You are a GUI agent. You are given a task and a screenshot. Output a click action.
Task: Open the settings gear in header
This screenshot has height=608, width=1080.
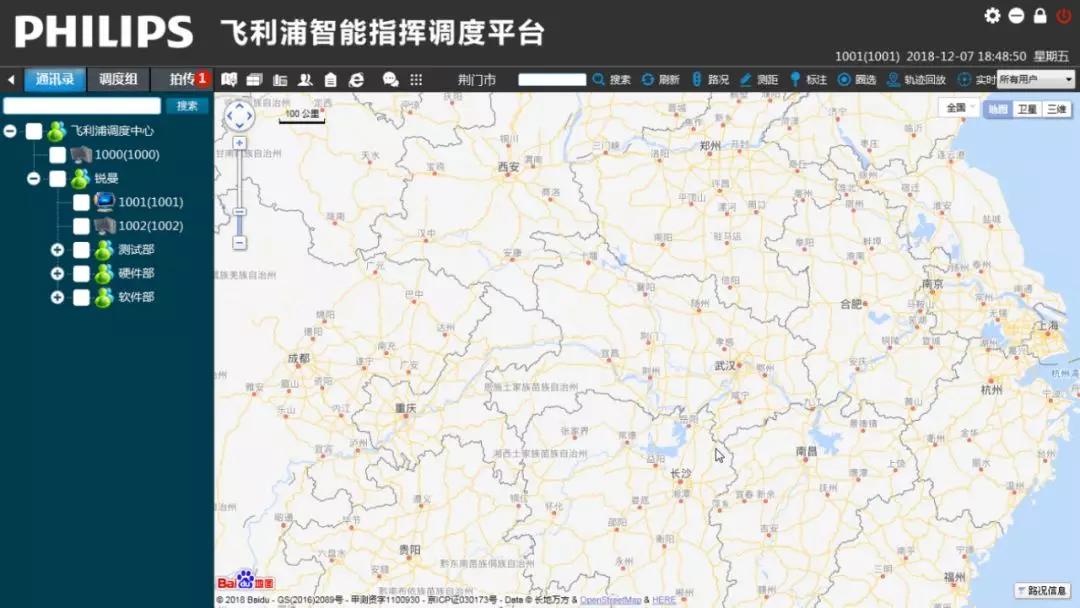[x=993, y=15]
